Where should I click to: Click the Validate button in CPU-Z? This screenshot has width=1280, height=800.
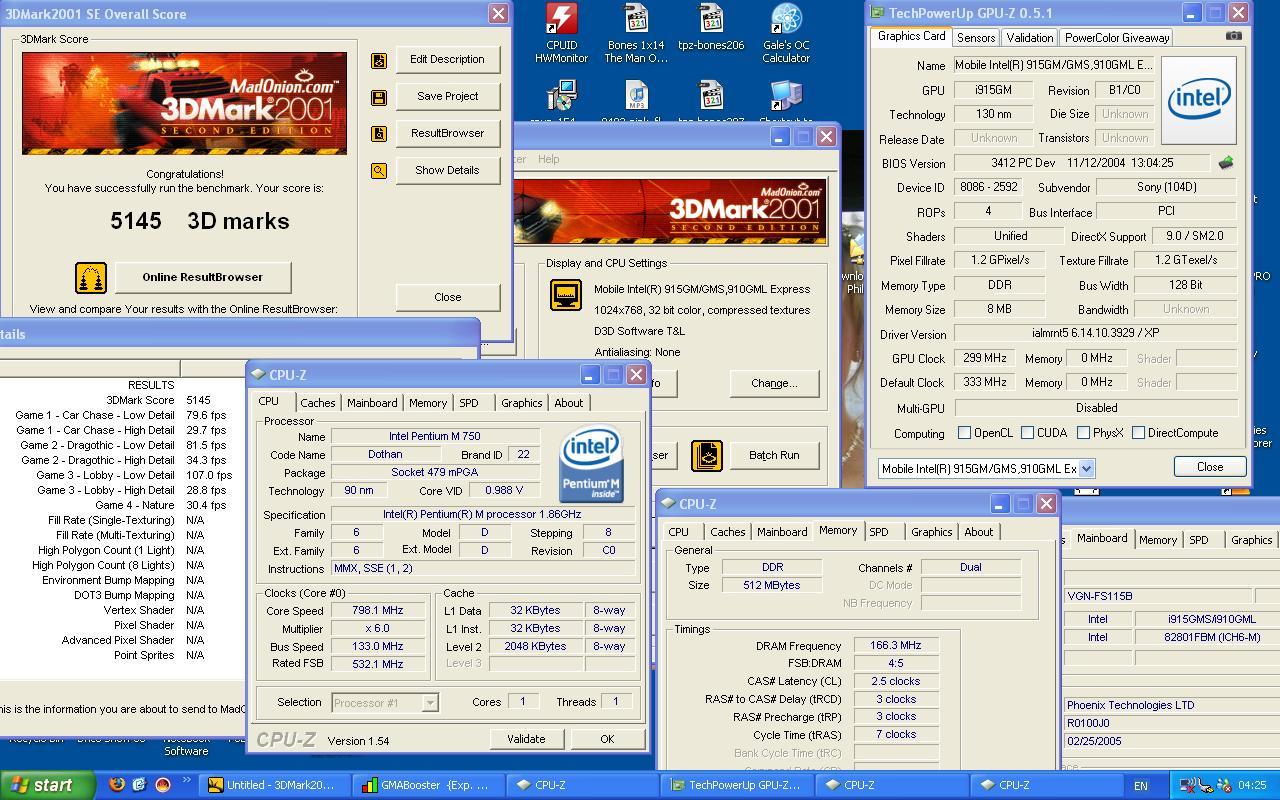(x=526, y=739)
